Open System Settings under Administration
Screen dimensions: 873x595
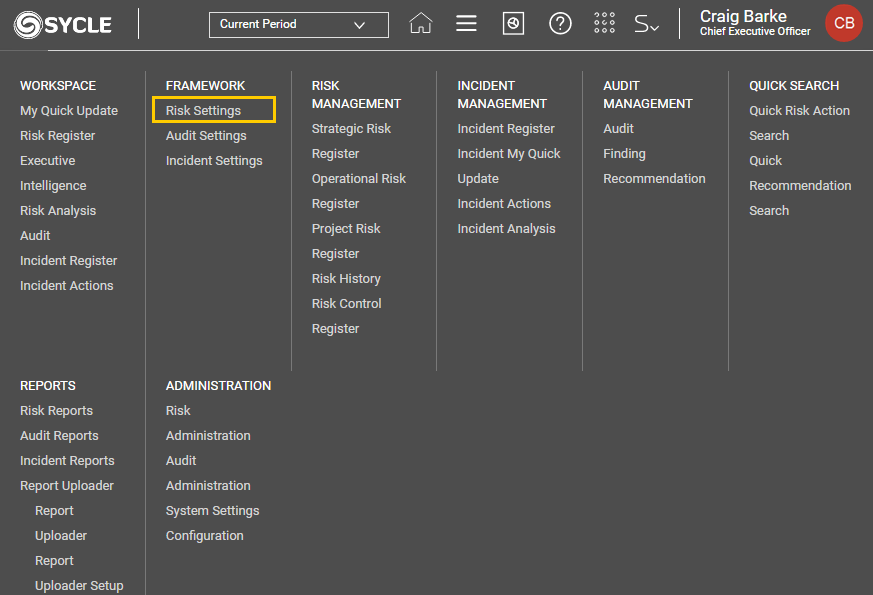click(212, 511)
